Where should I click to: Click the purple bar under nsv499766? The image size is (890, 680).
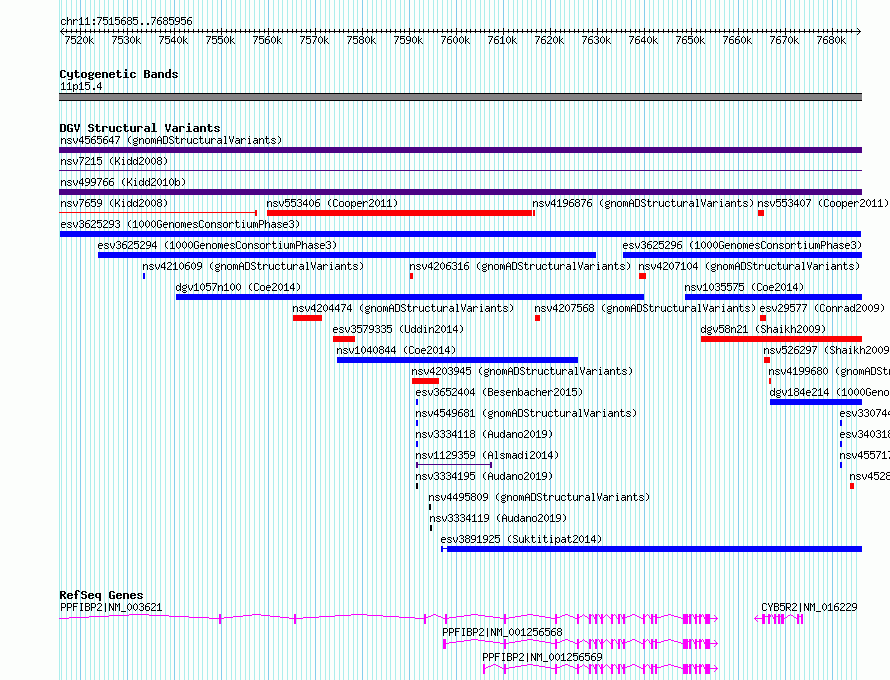460,192
